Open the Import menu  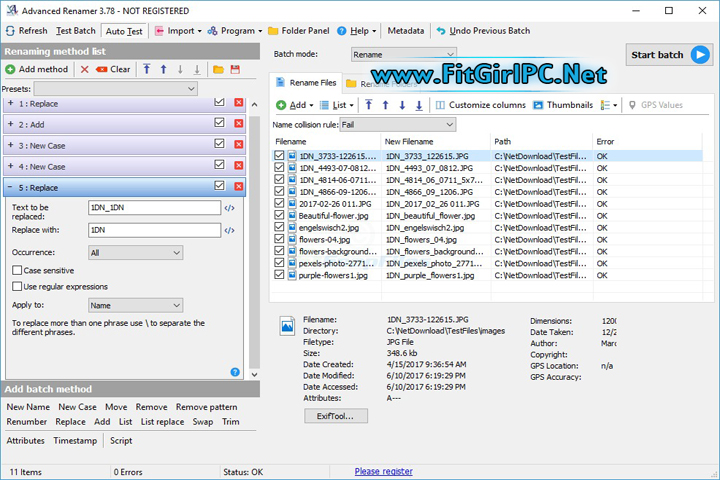pos(181,31)
